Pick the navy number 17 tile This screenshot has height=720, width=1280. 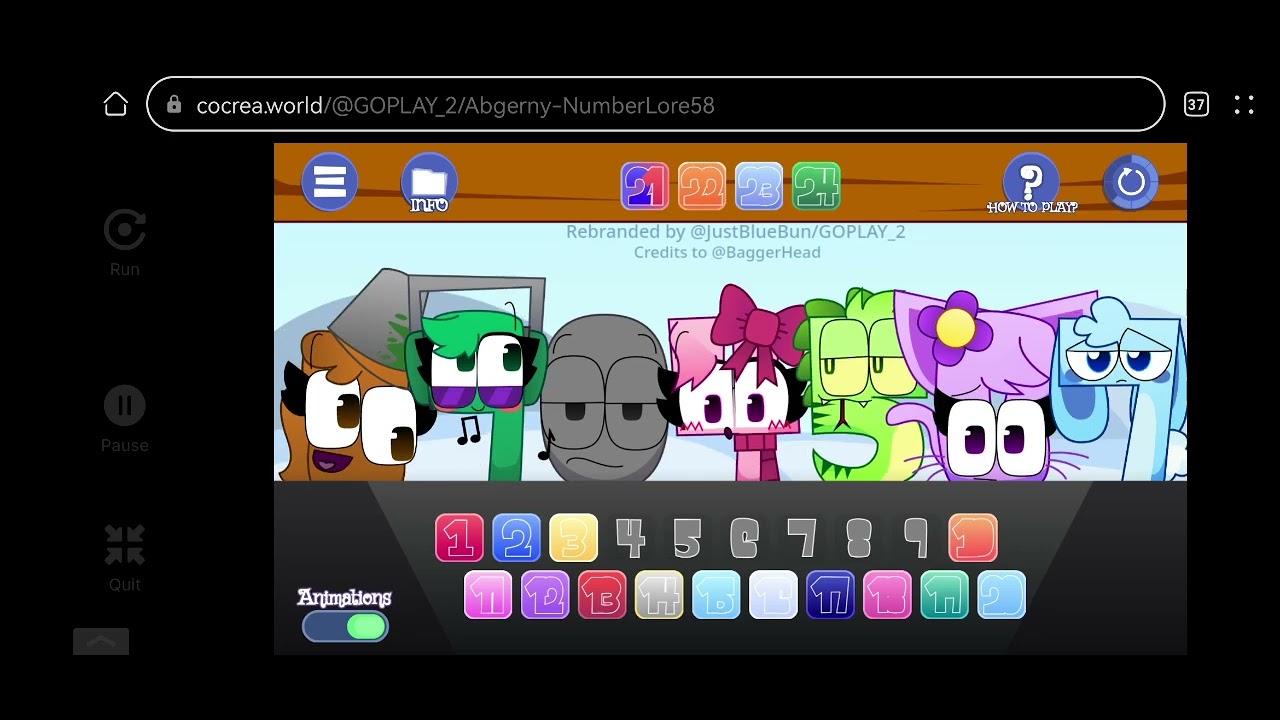(x=830, y=595)
